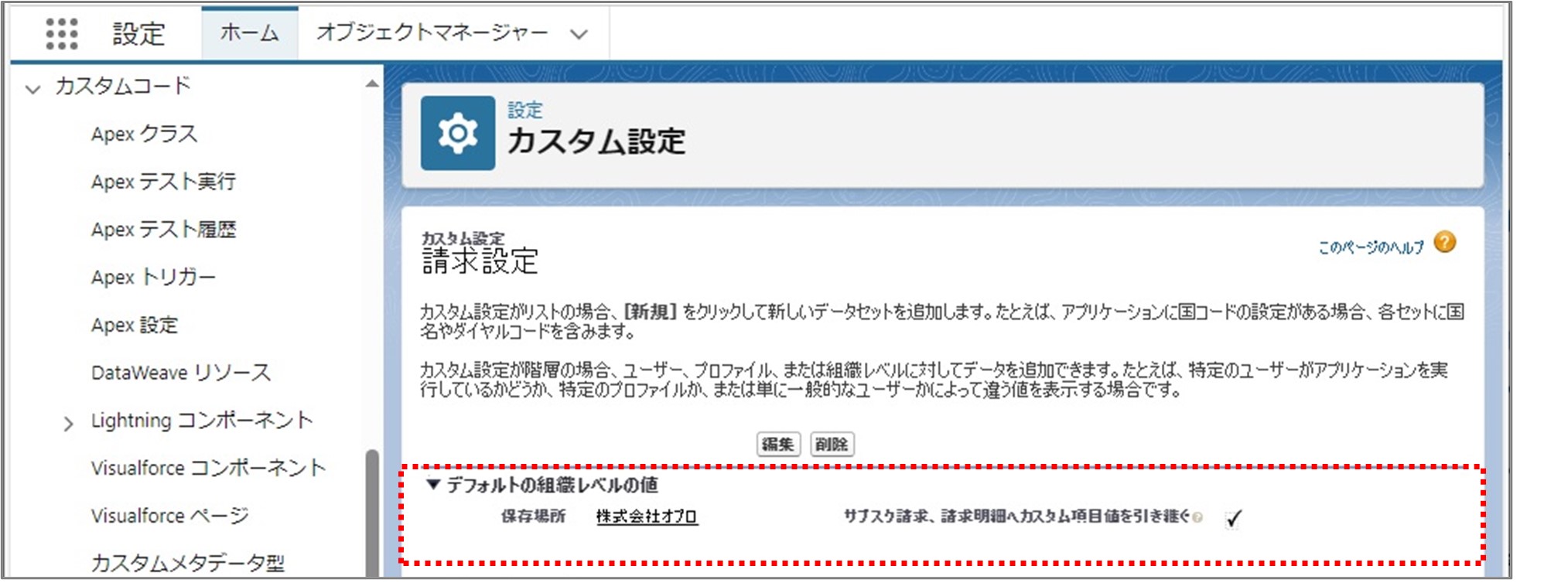Click the Custom Settings gear icon

point(457,134)
